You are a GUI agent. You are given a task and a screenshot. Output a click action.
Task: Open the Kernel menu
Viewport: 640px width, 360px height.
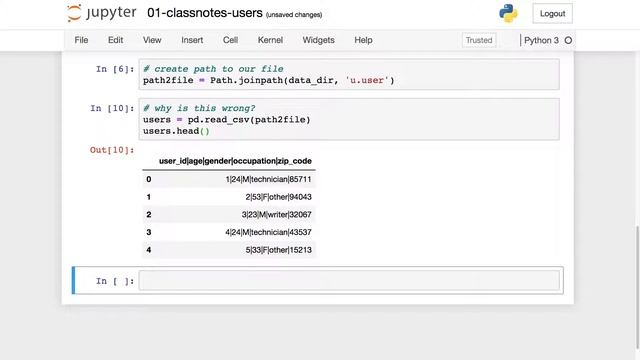point(270,40)
